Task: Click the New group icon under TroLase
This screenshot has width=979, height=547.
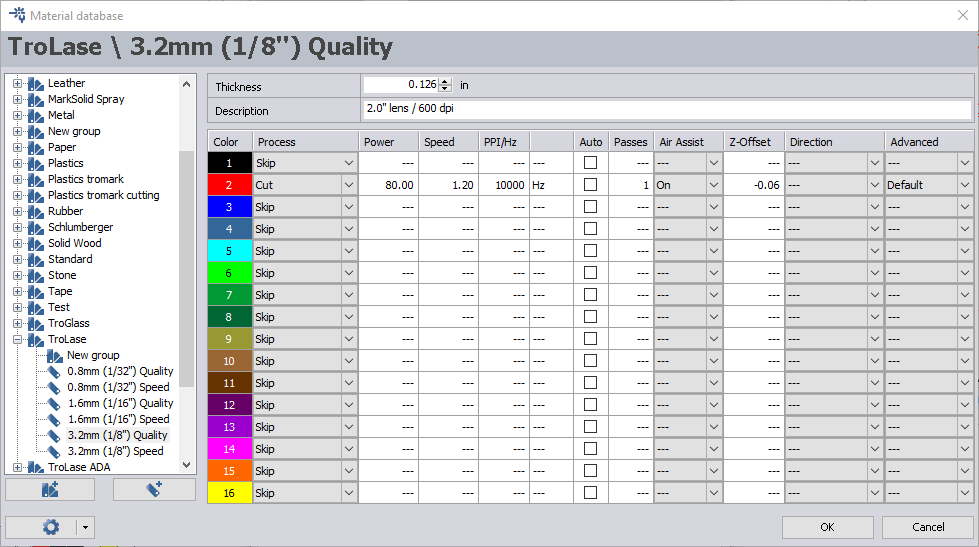Action: [x=55, y=355]
